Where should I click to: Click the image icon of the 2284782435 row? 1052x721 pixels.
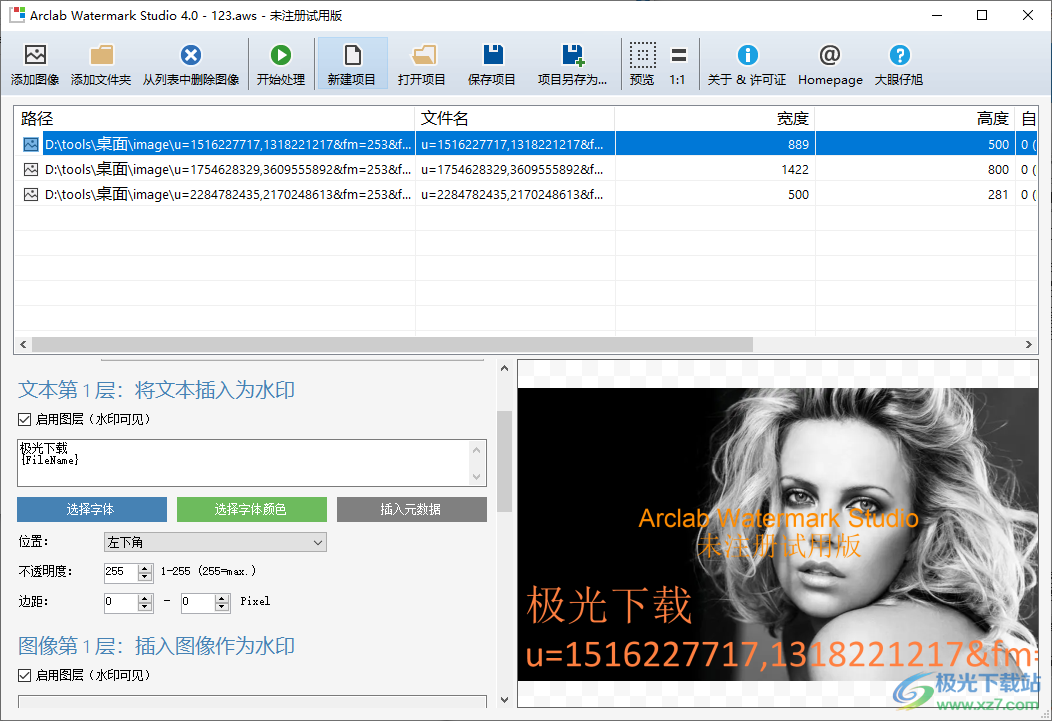tap(31, 195)
